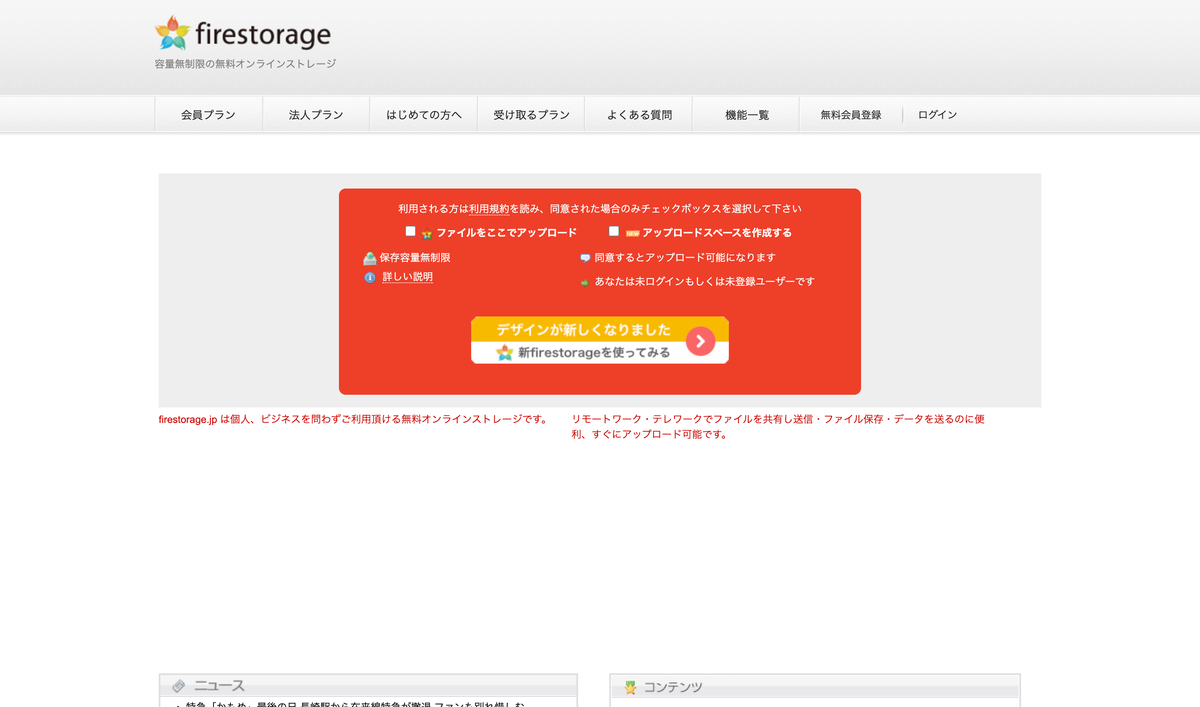Click the speech bubble icon beside 同意するとアップロード可能
The height and width of the screenshot is (707, 1200).
[585, 258]
